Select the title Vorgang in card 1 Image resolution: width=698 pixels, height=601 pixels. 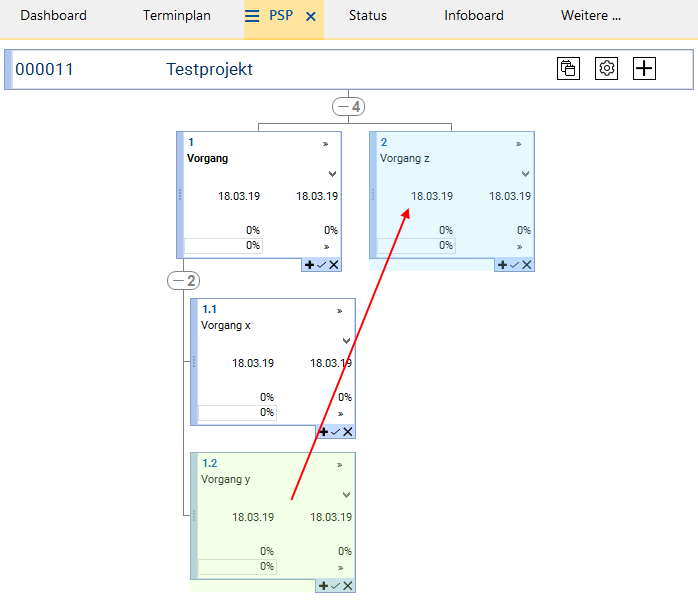(207, 158)
